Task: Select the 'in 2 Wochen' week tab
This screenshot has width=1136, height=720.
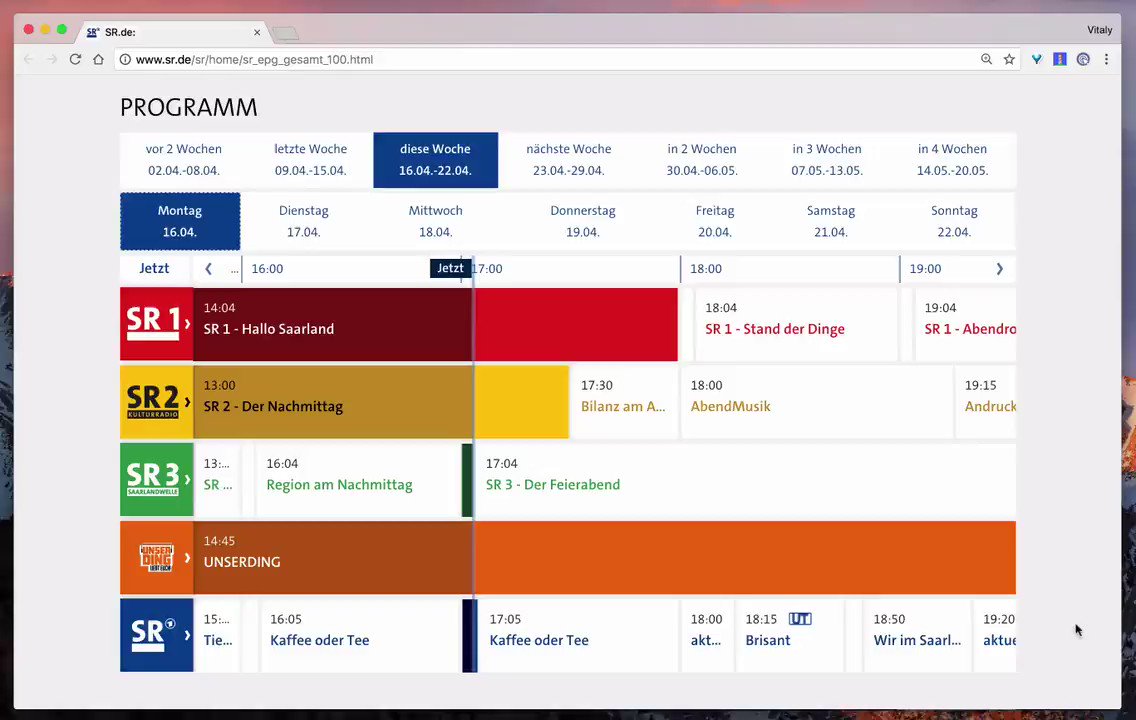Action: [x=701, y=160]
